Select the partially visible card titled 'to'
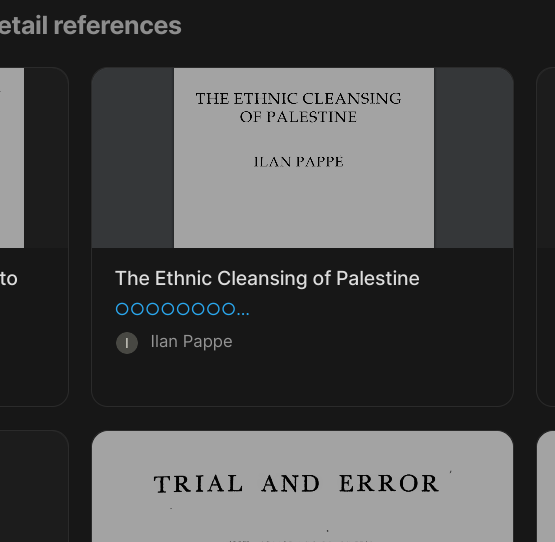Viewport: 555px width, 542px height. tap(34, 236)
